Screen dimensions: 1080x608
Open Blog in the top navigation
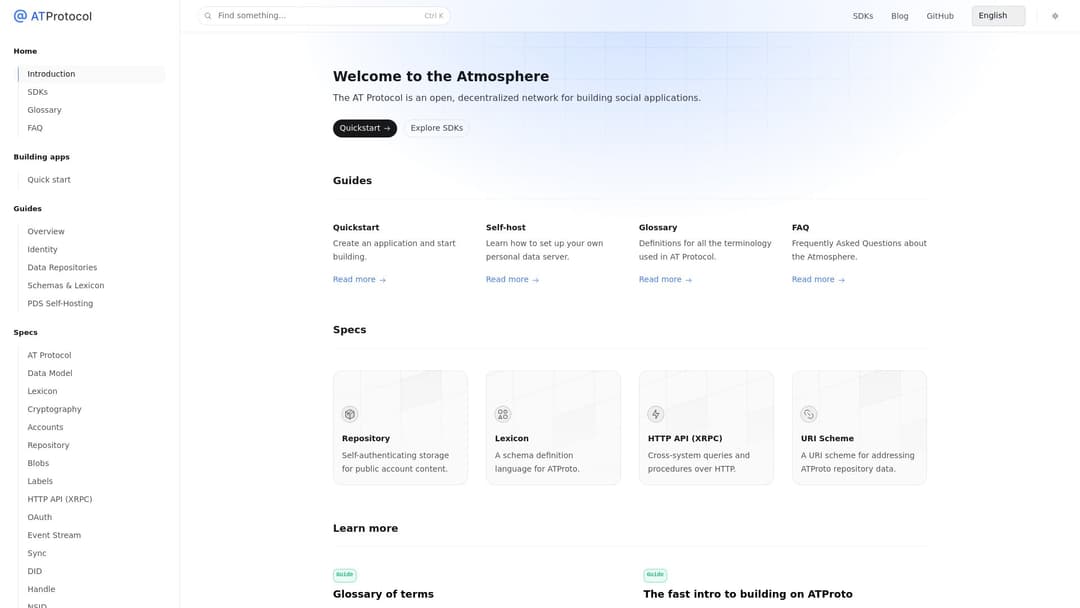[900, 16]
